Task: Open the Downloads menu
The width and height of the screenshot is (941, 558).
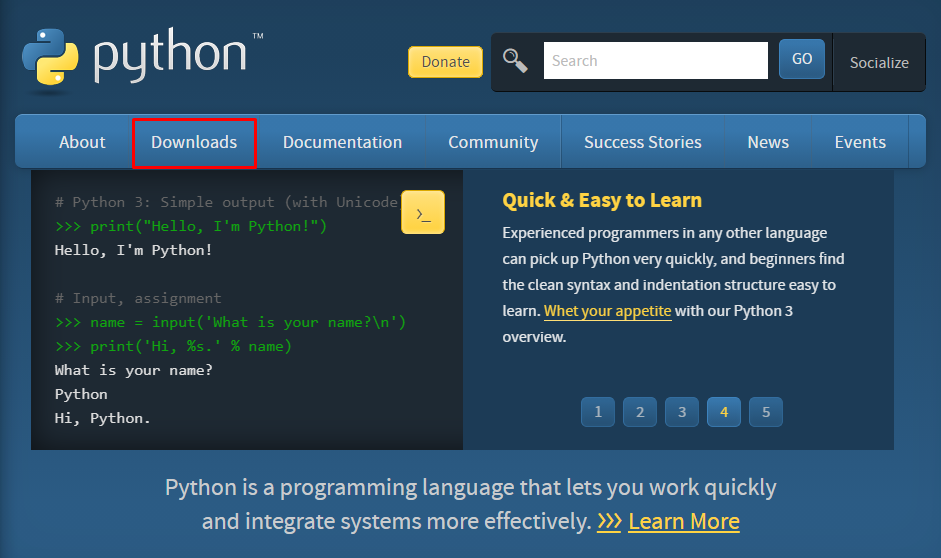Action: [x=194, y=143]
